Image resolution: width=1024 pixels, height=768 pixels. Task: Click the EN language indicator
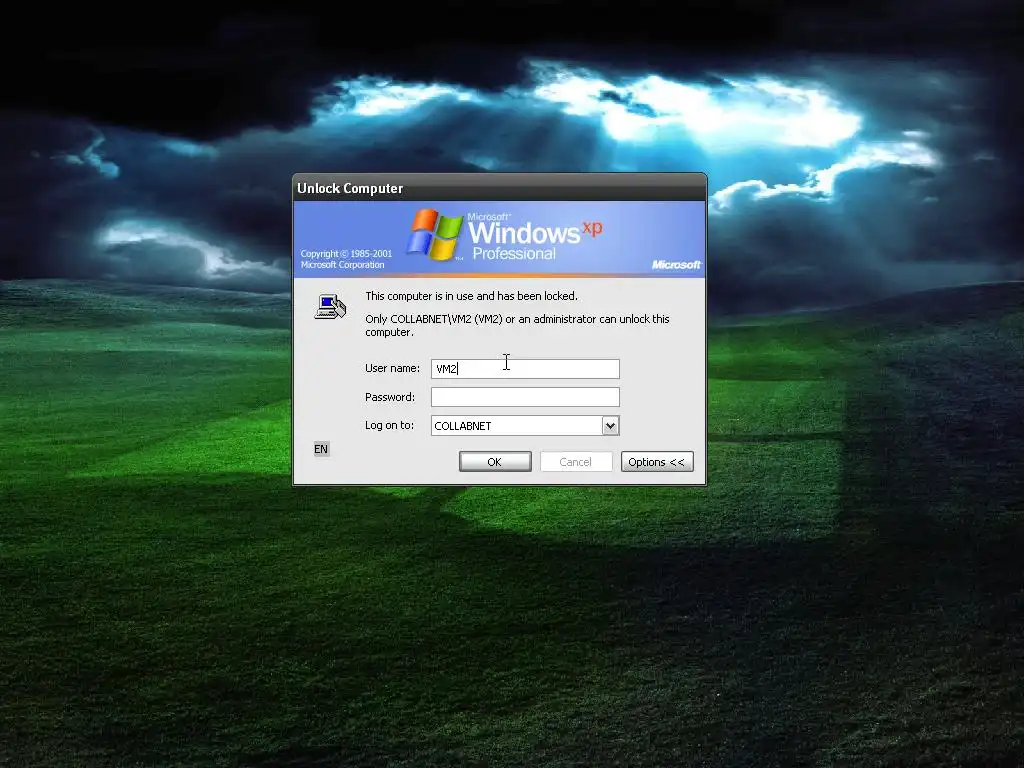tap(321, 449)
